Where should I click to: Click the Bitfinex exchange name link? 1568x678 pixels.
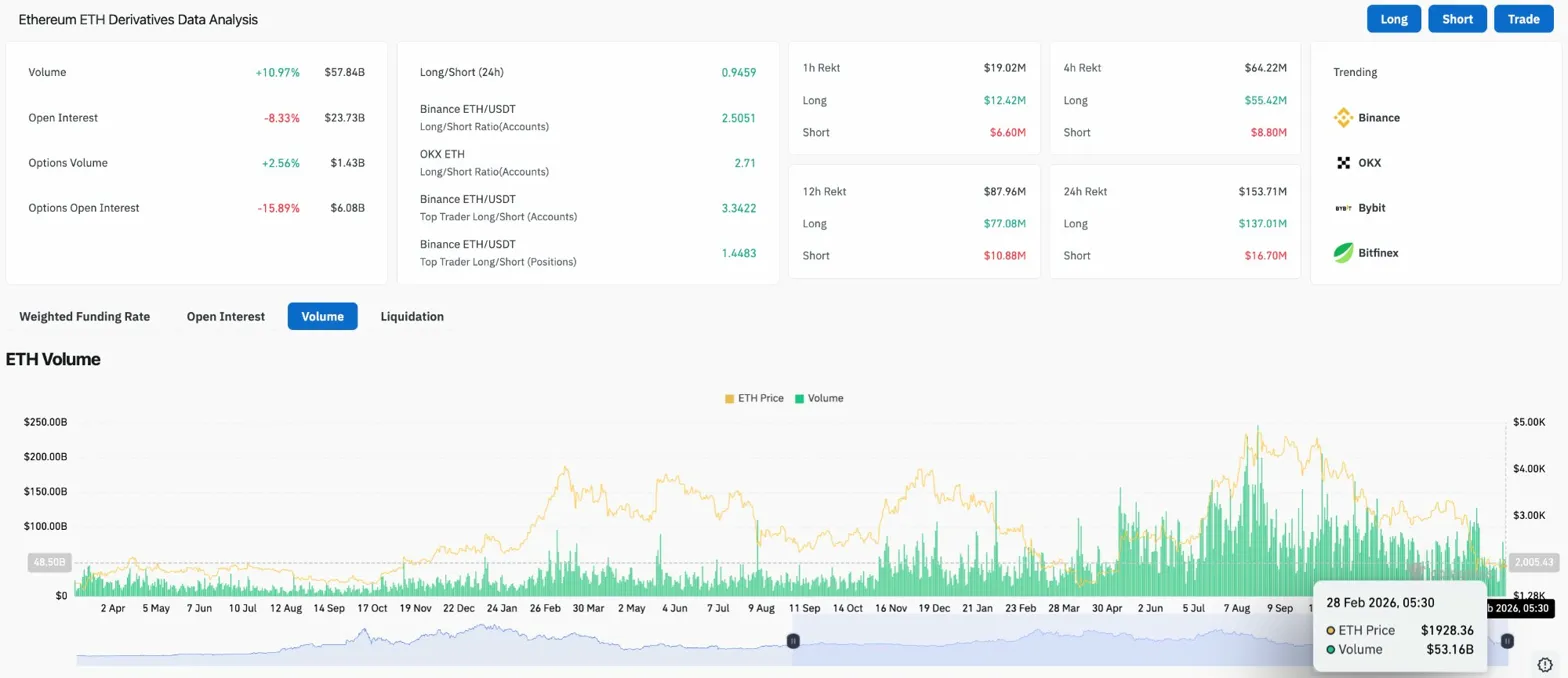pyautogui.click(x=1378, y=253)
